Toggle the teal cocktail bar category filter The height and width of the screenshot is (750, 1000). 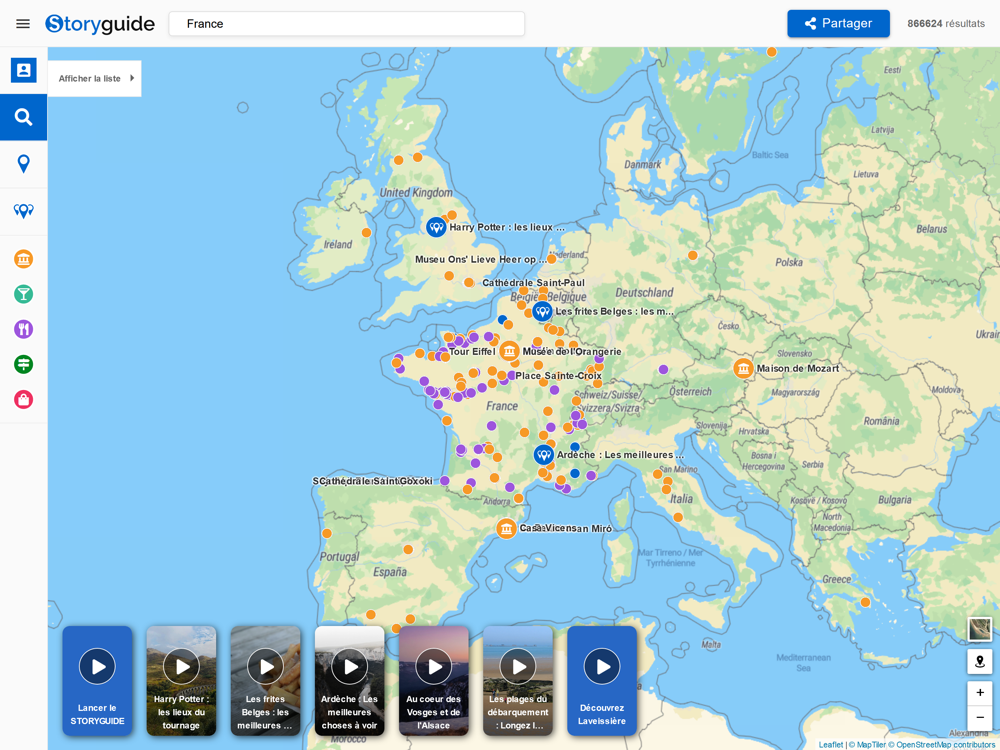click(x=24, y=294)
